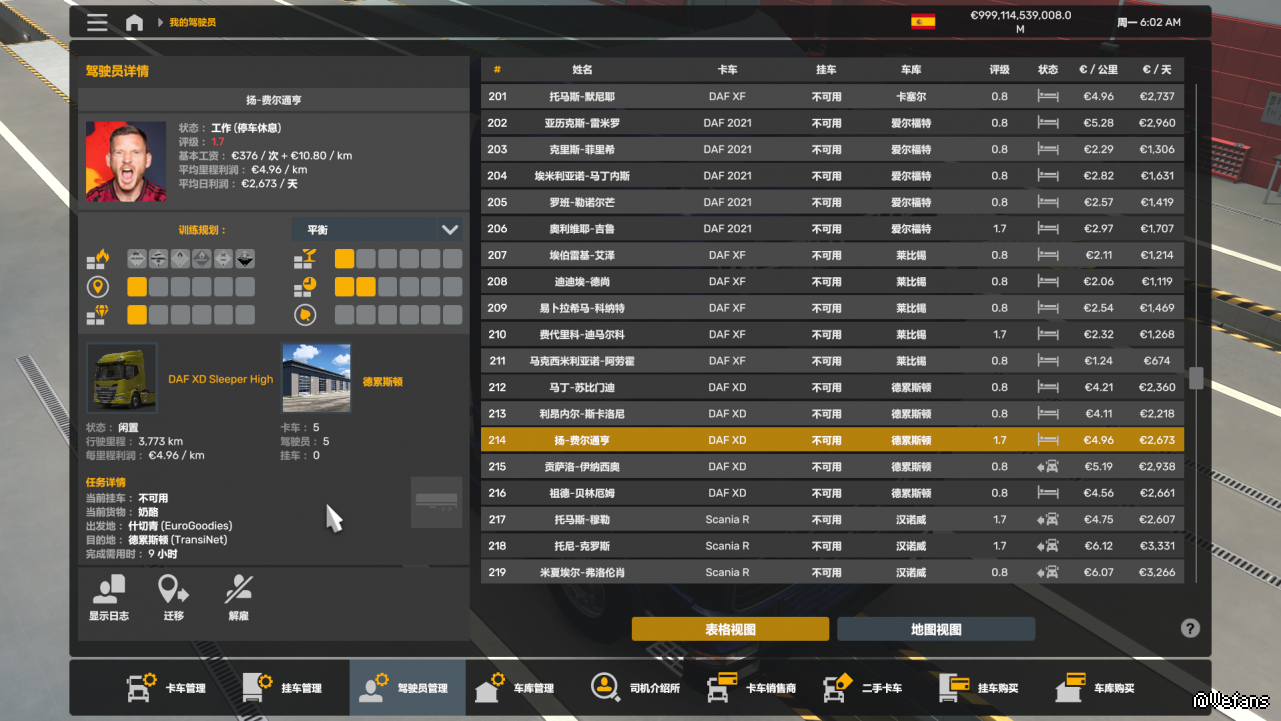The height and width of the screenshot is (721, 1281).
Task: Switch to the 挂车管理 tab
Action: pos(282,688)
